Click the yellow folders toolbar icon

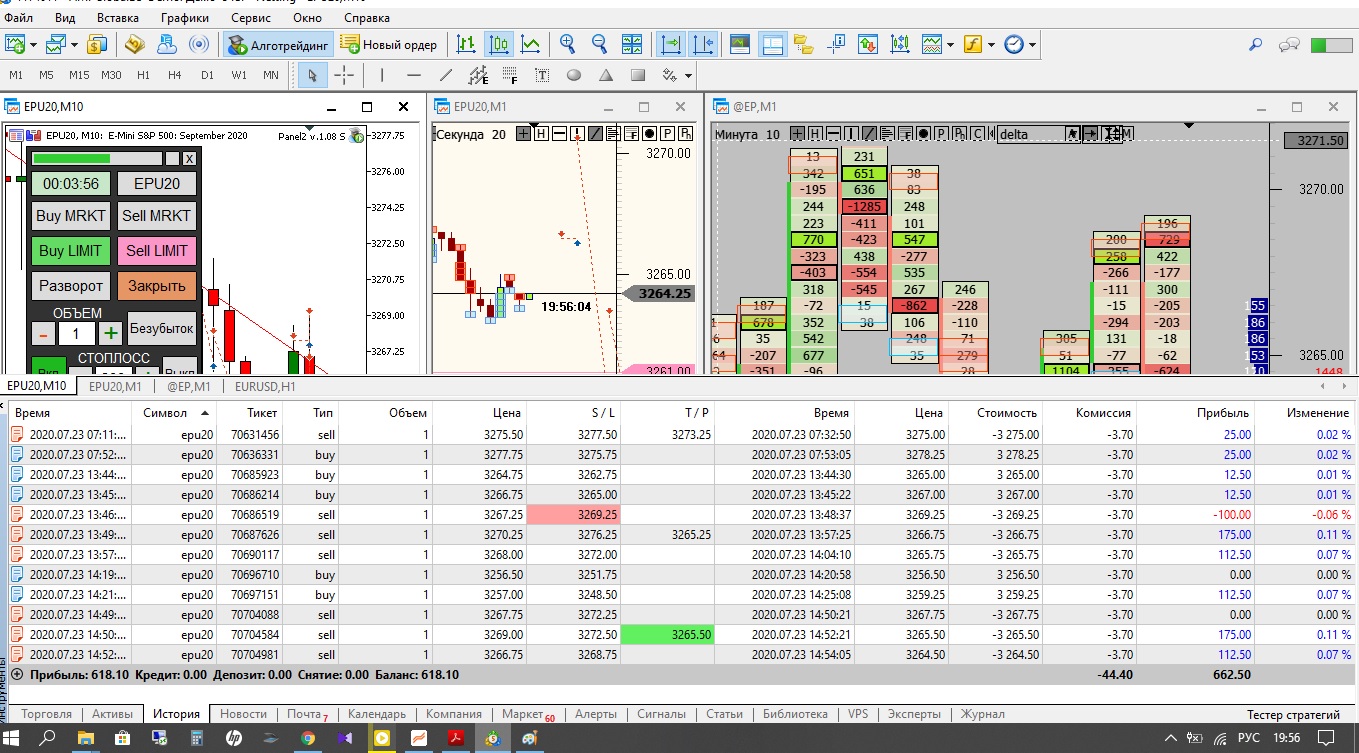pos(803,44)
